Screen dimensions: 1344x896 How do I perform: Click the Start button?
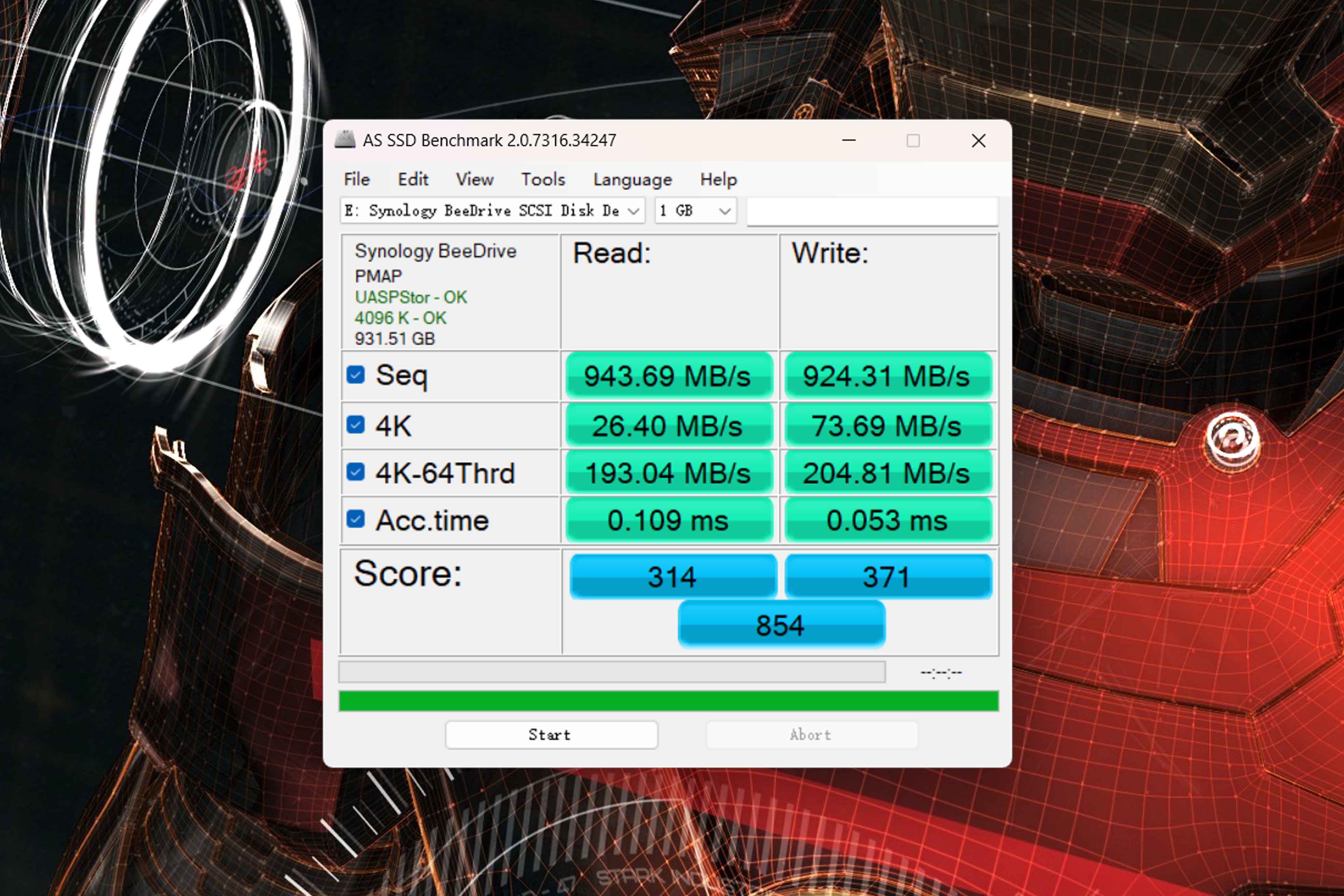click(x=551, y=735)
